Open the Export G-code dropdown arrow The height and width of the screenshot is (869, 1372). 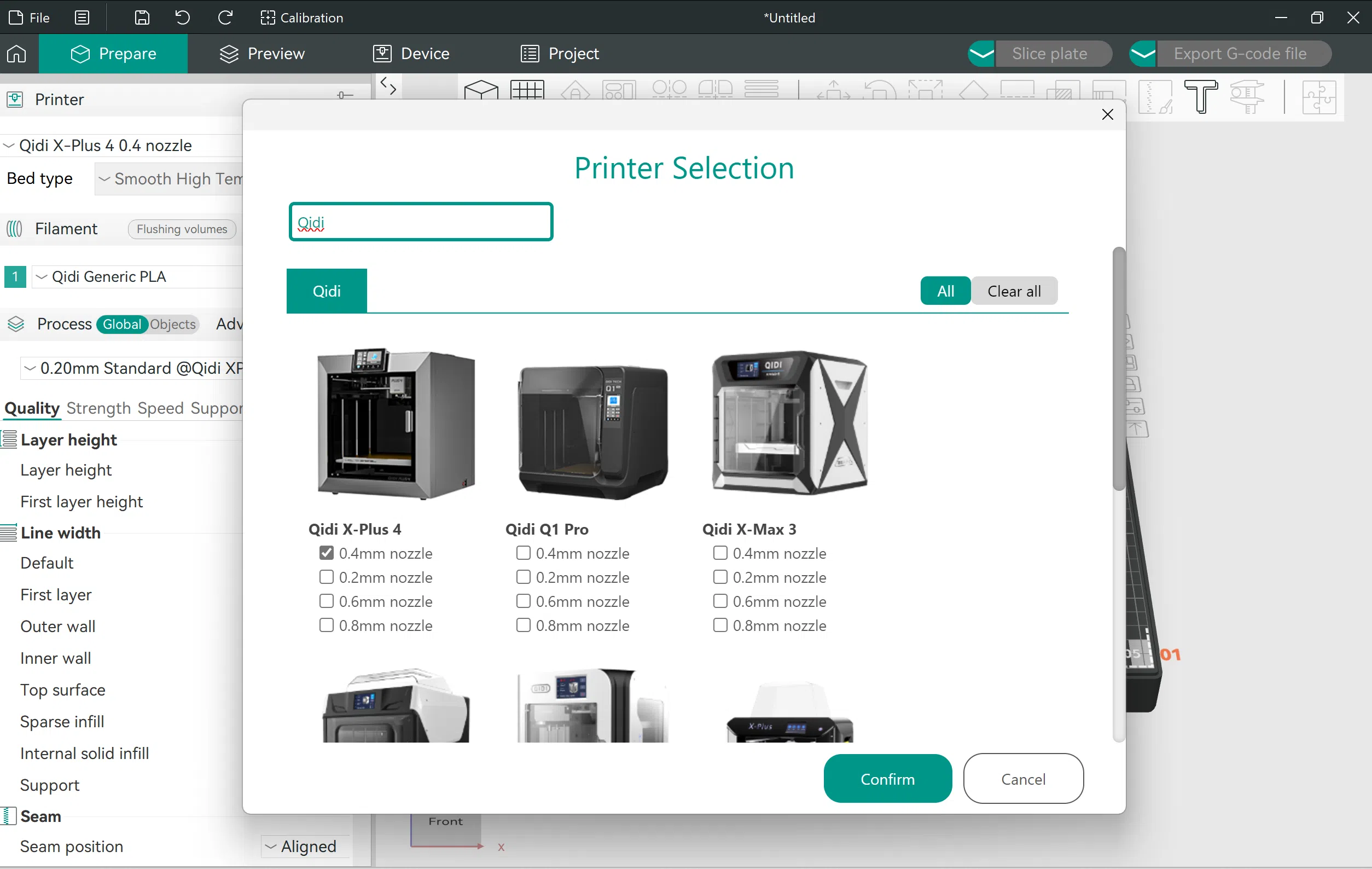click(1142, 54)
